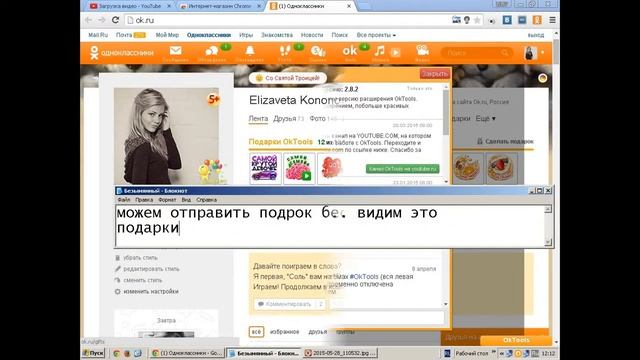Open Почта in the top bar
Image resolution: width=640 pixels, height=360 pixels.
point(124,35)
